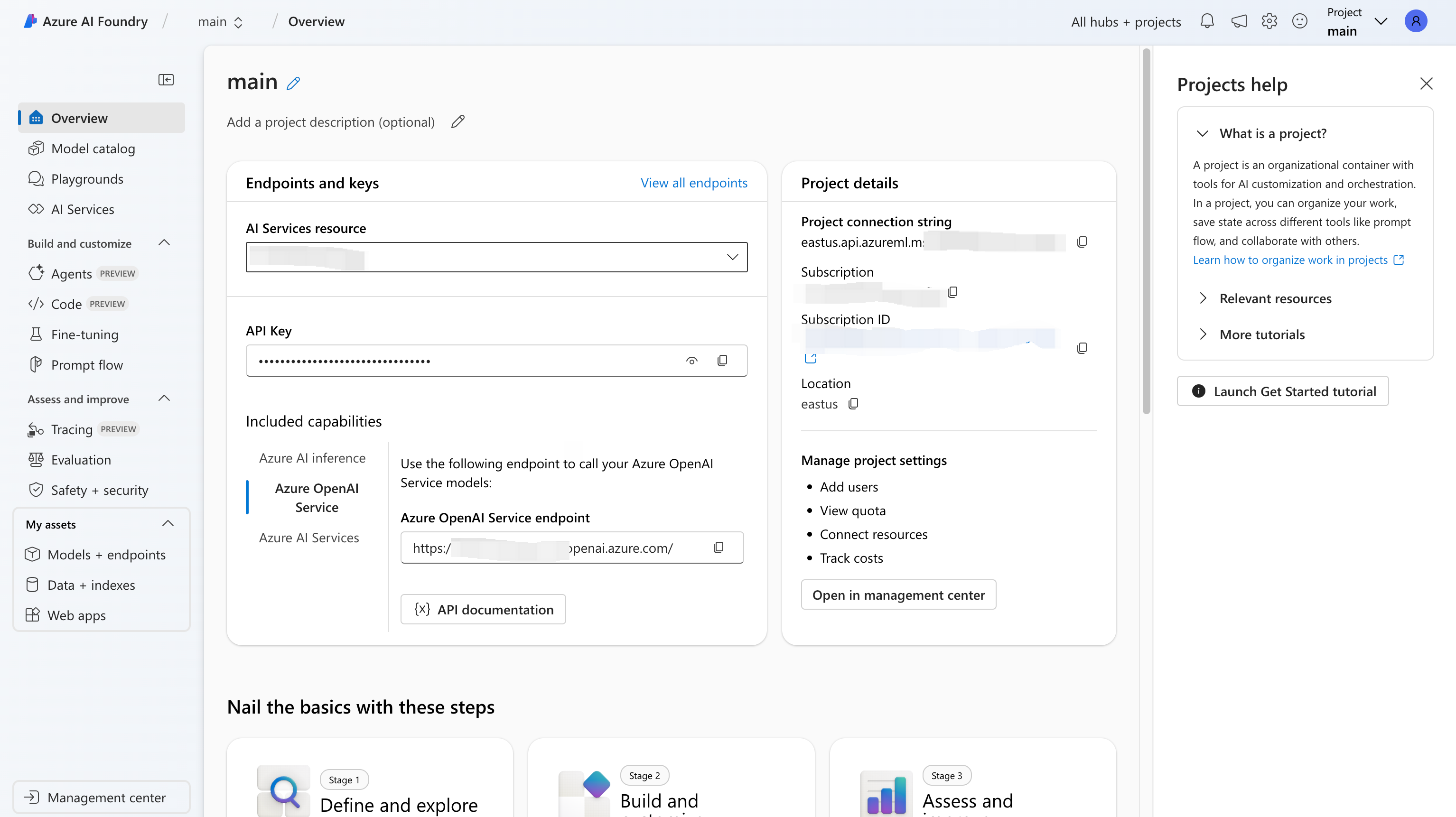This screenshot has height=817, width=1456.
Task: Open subscription ID external link icon
Action: 810,358
